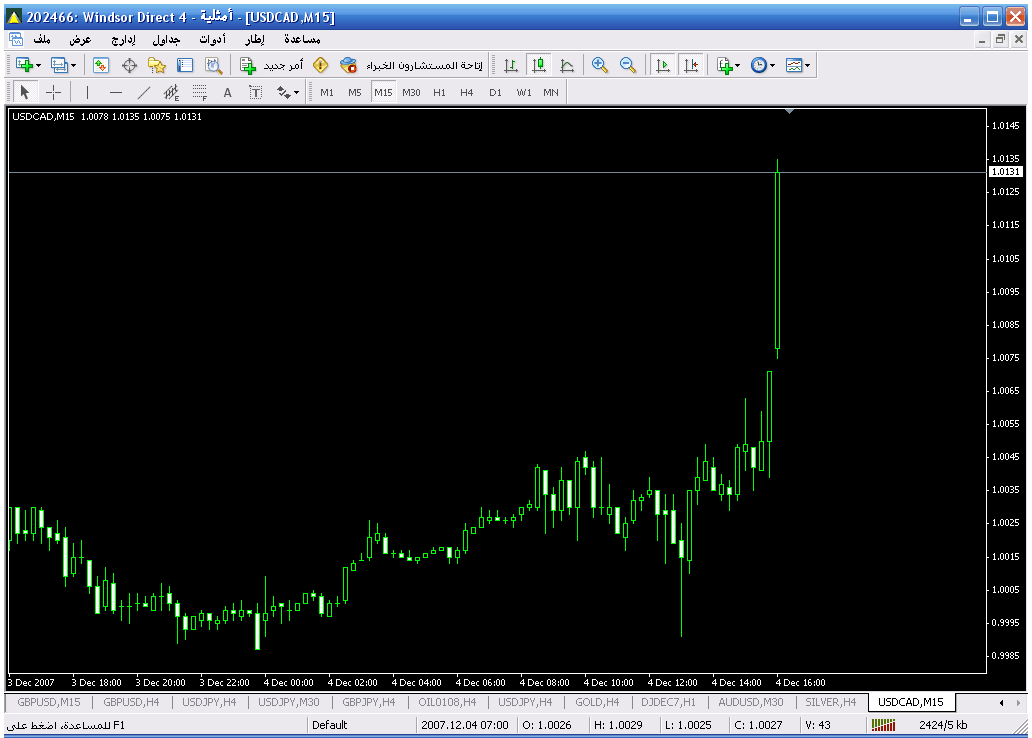The width and height of the screenshot is (1032, 738).
Task: Select the text label 'A' tool
Action: 227,92
